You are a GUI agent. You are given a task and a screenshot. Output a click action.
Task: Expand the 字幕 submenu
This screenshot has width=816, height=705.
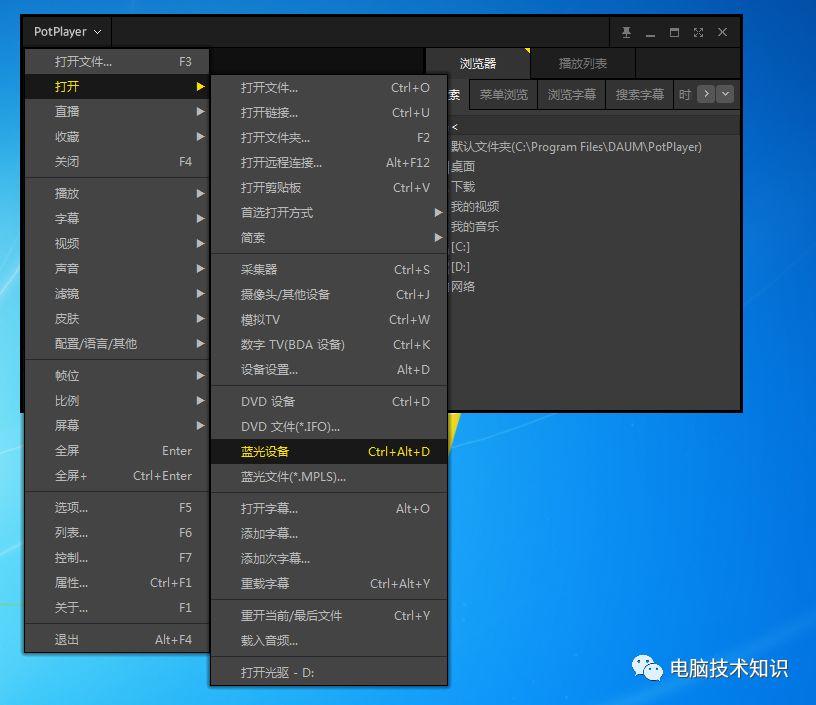[x=117, y=219]
